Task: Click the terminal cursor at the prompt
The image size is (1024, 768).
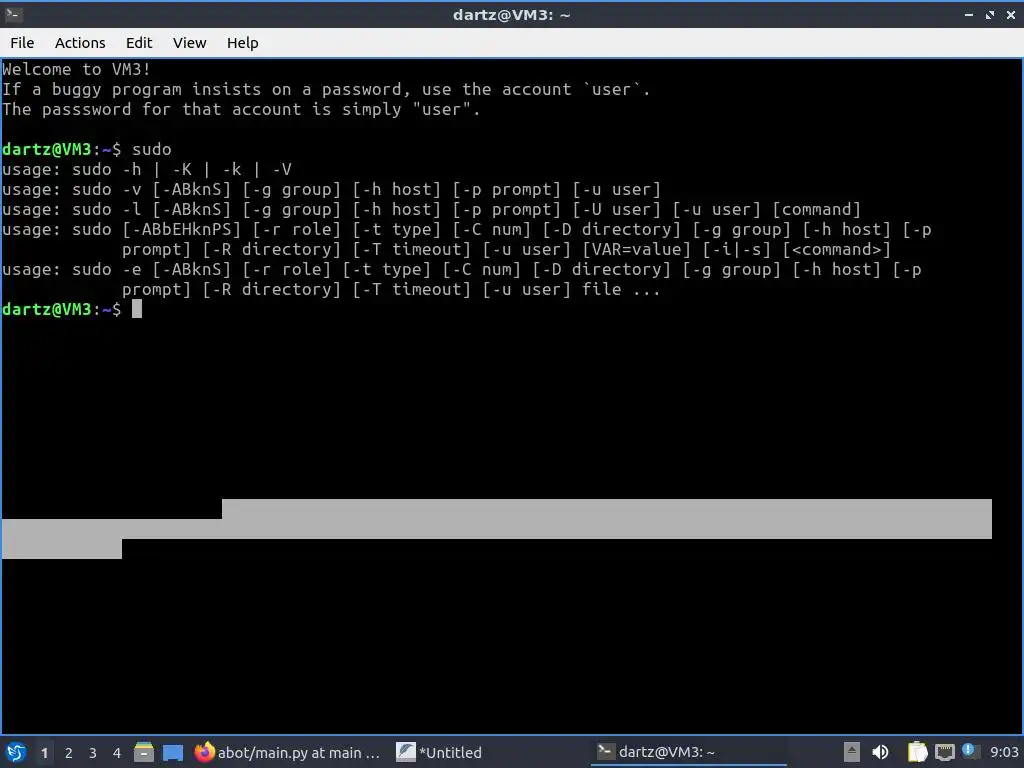Action: (x=136, y=309)
